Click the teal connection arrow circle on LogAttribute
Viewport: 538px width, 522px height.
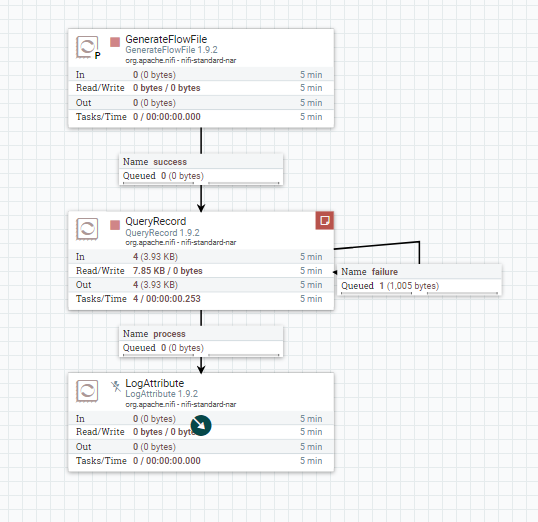click(201, 426)
